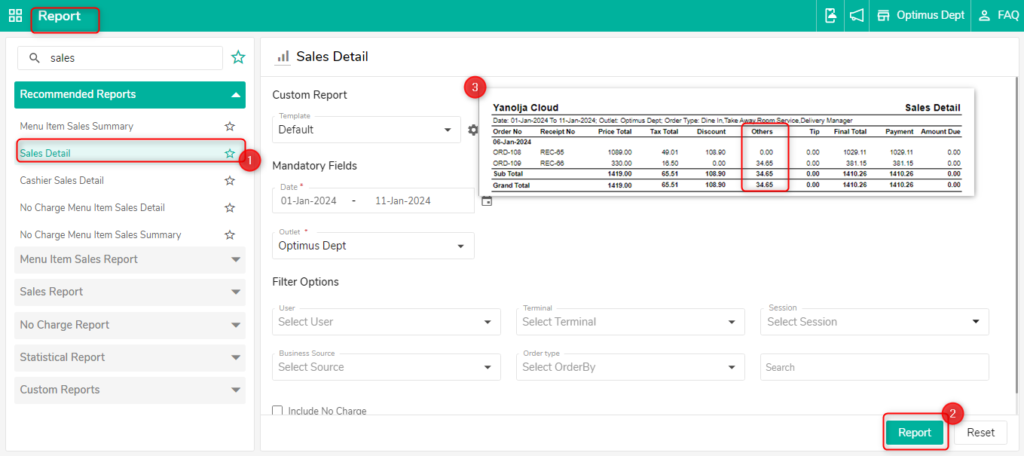
Task: Click the end date 11-Jan-2024
Action: [x=403, y=201]
